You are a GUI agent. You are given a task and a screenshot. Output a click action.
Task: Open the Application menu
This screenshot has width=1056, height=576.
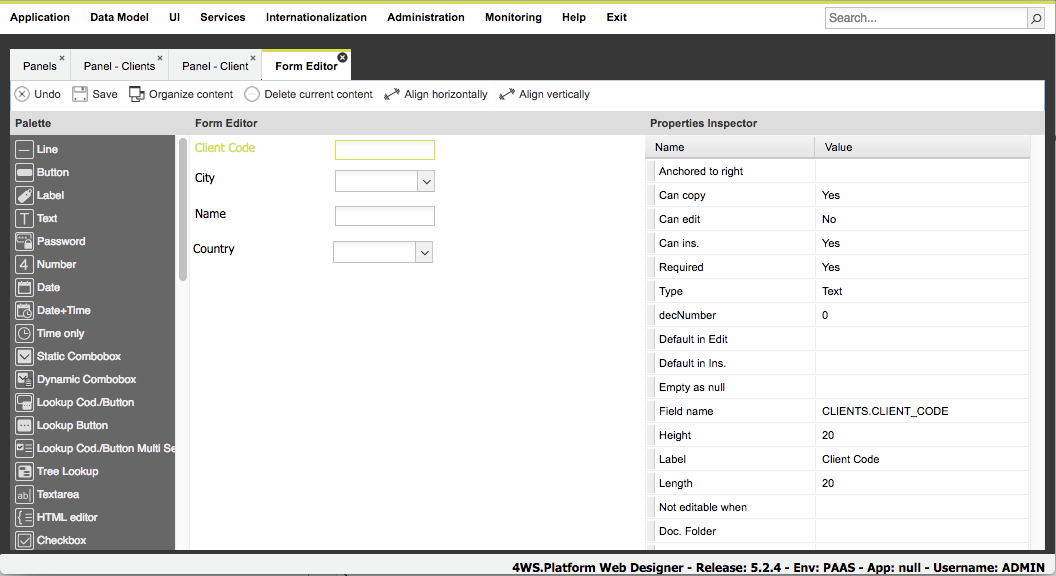40,18
